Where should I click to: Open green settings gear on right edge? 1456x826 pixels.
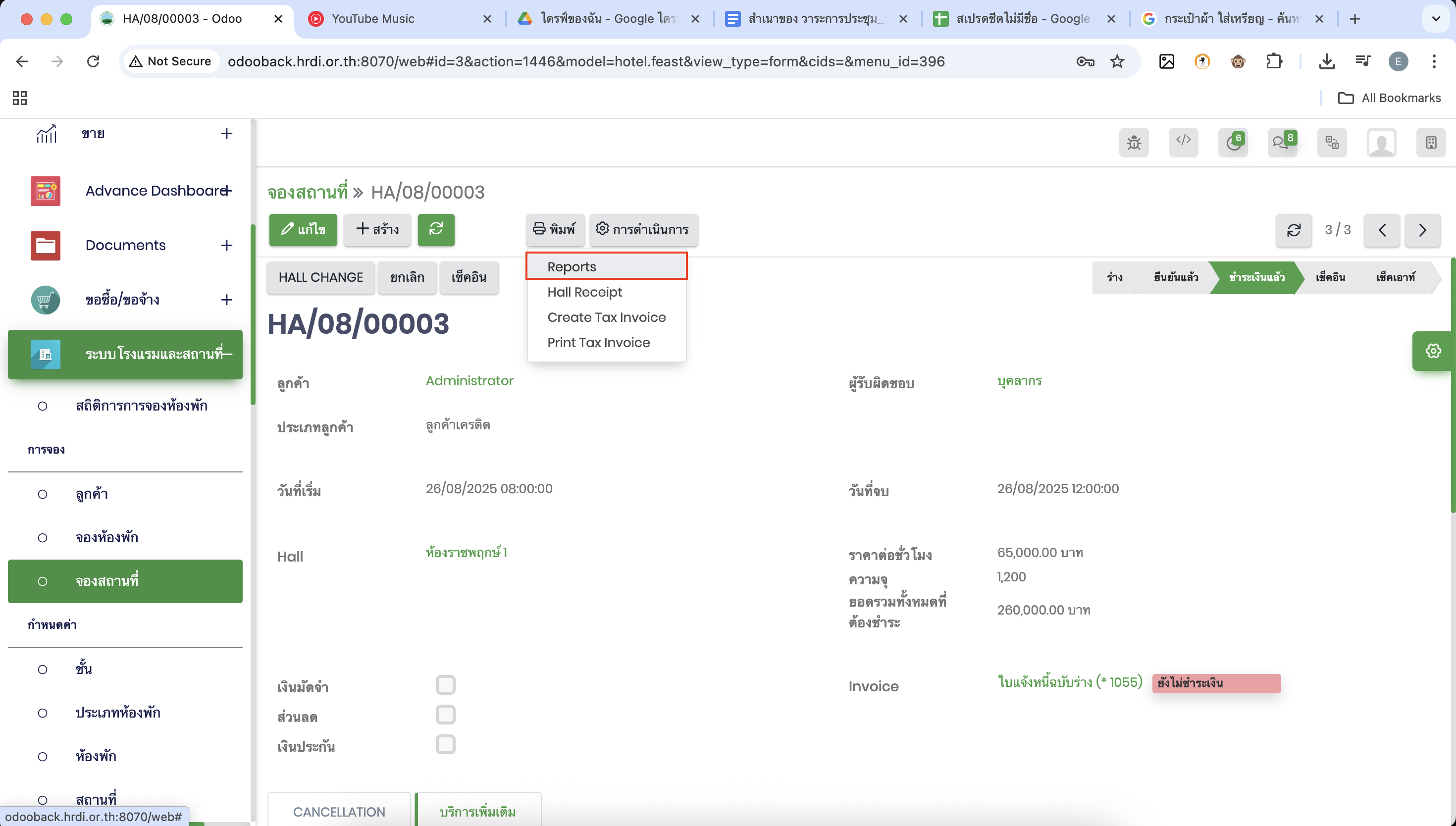(x=1433, y=351)
